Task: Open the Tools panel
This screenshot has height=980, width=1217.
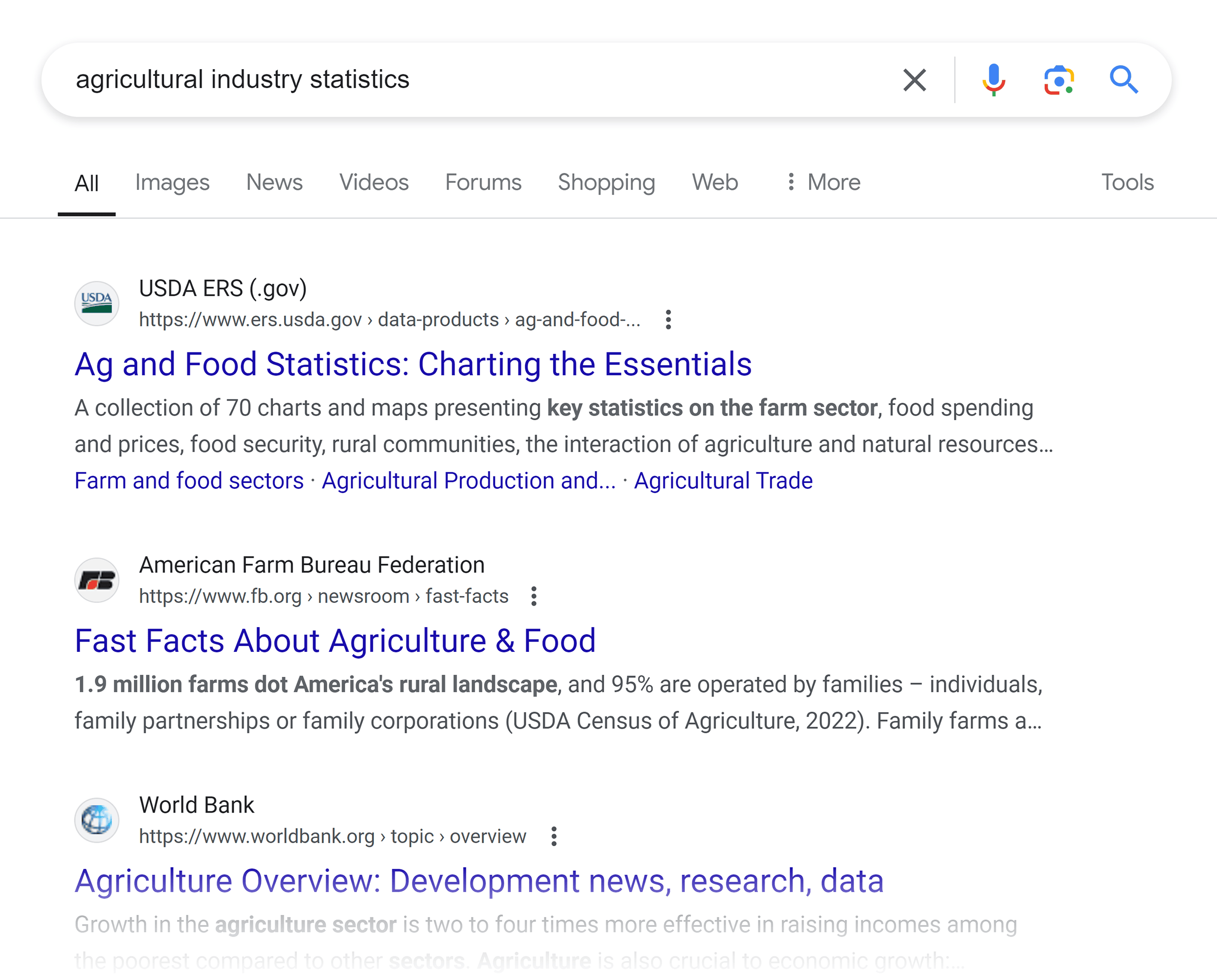Action: pyautogui.click(x=1127, y=182)
